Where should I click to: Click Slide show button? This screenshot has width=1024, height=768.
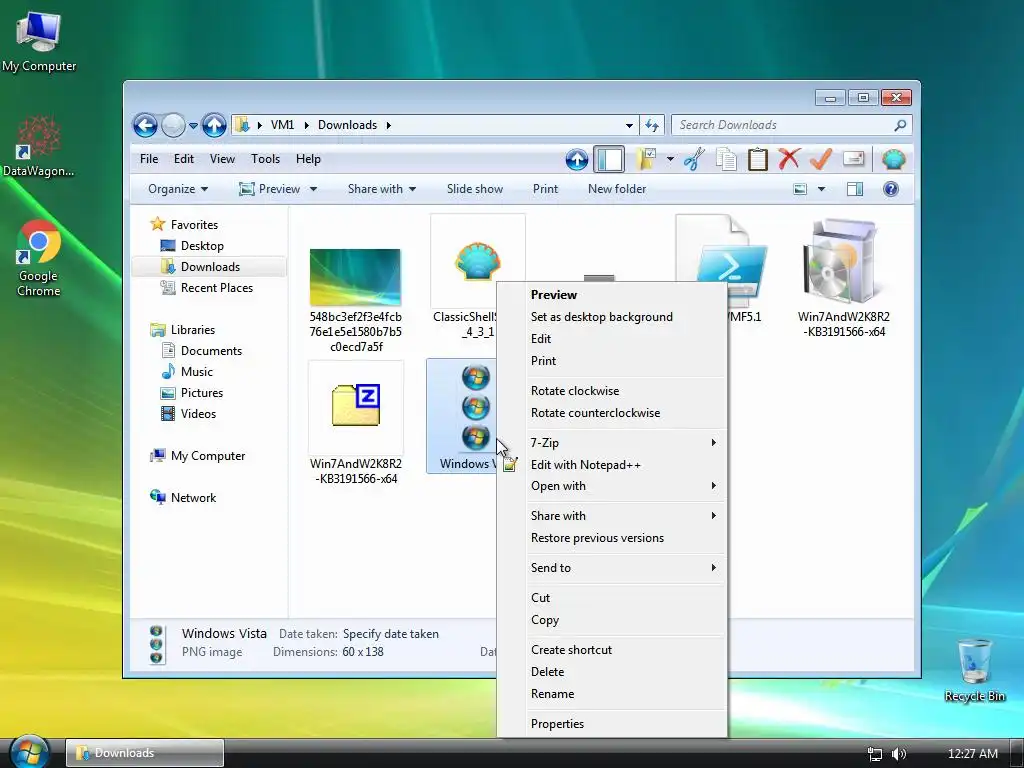coord(475,189)
